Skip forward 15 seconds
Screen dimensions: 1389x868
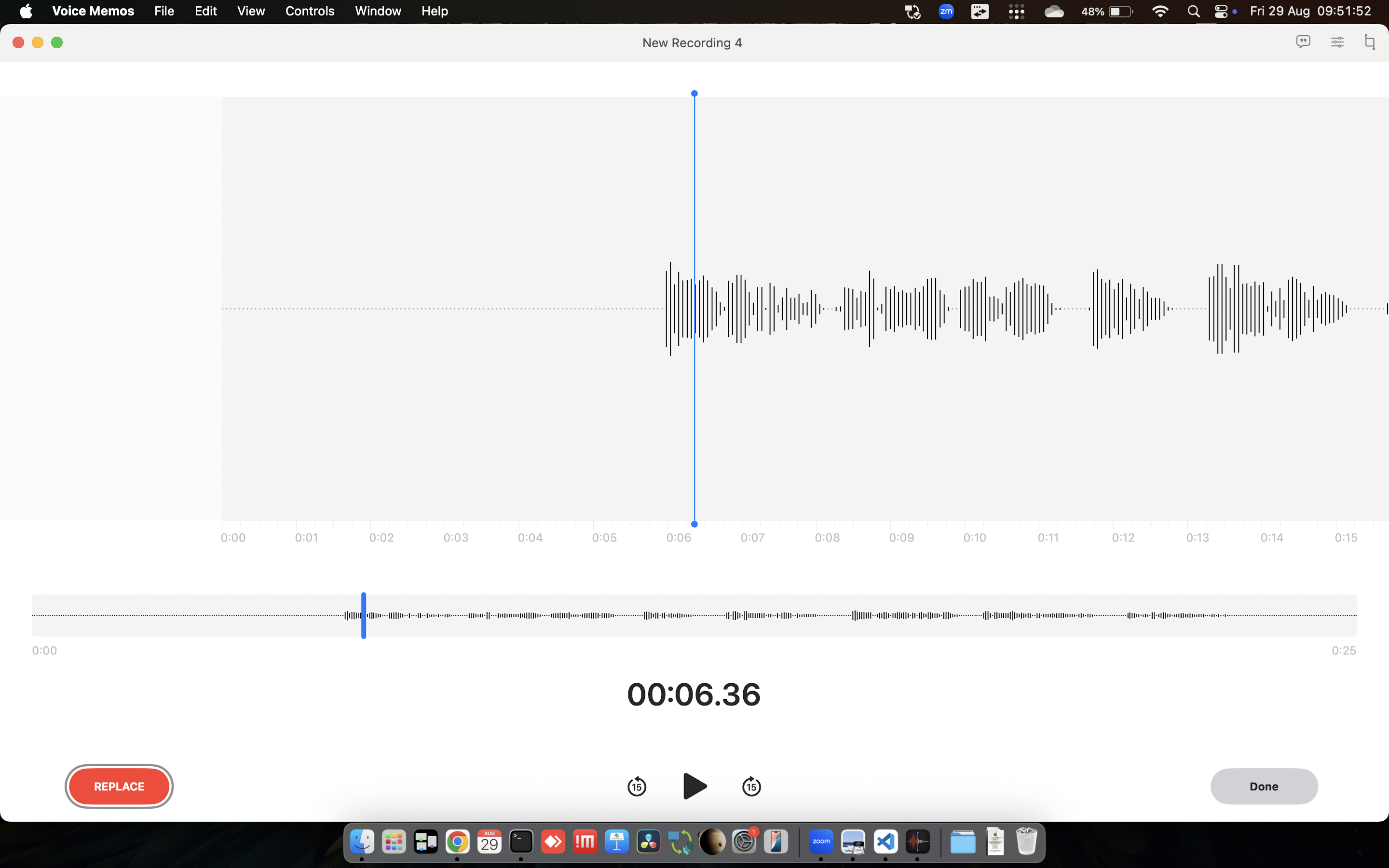click(x=751, y=786)
